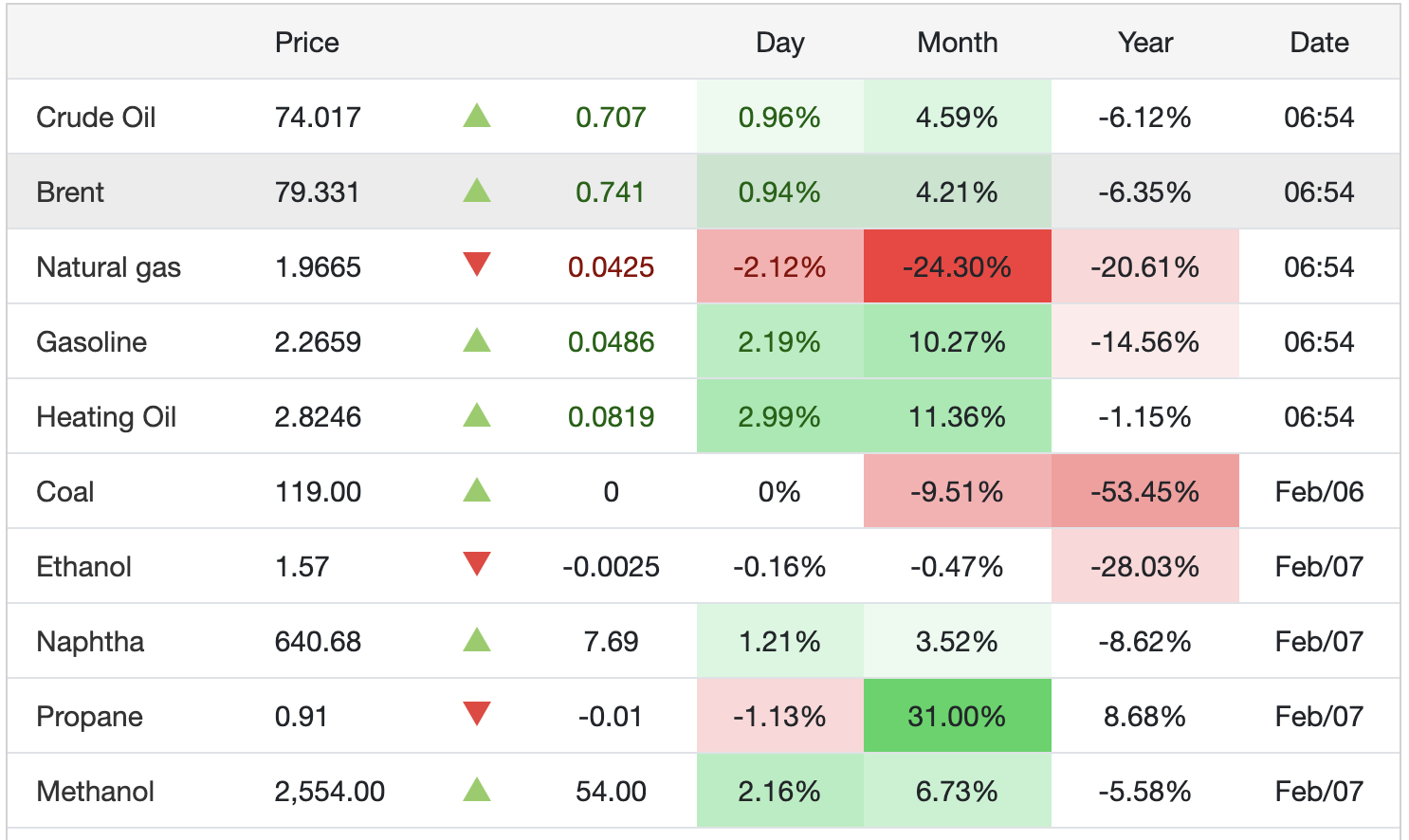Click Ethanol change value -0.0025
Image resolution: width=1409 pixels, height=840 pixels.
pos(611,567)
